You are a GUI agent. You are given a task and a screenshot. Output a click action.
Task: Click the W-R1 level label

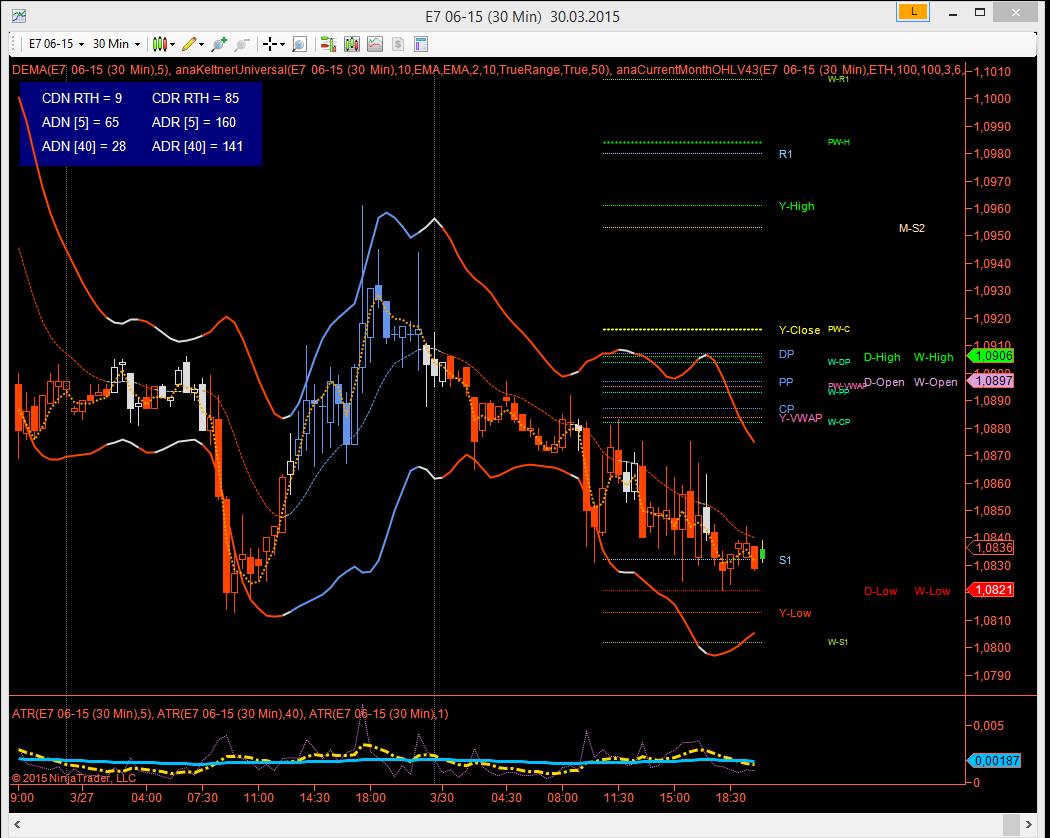coord(838,79)
